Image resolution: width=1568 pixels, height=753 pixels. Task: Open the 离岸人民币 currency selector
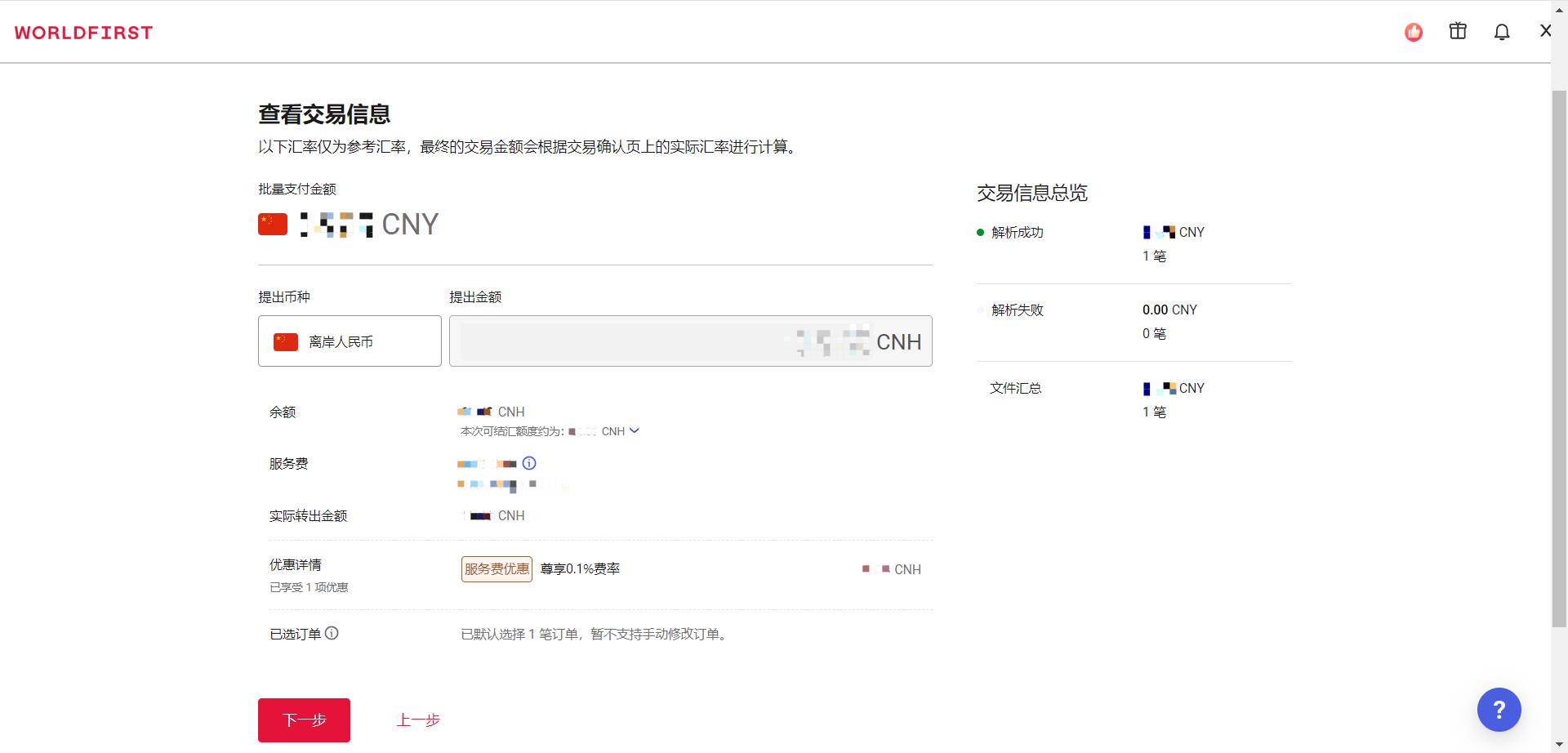point(349,341)
